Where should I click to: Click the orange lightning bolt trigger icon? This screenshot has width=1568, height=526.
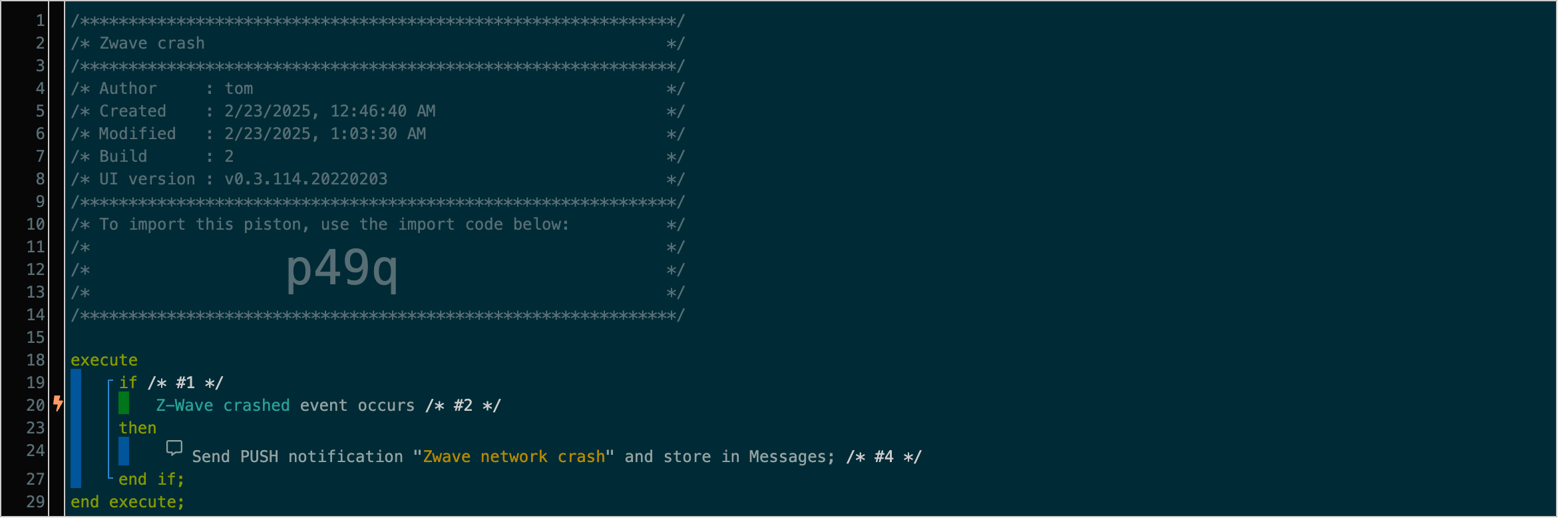pyautogui.click(x=58, y=403)
